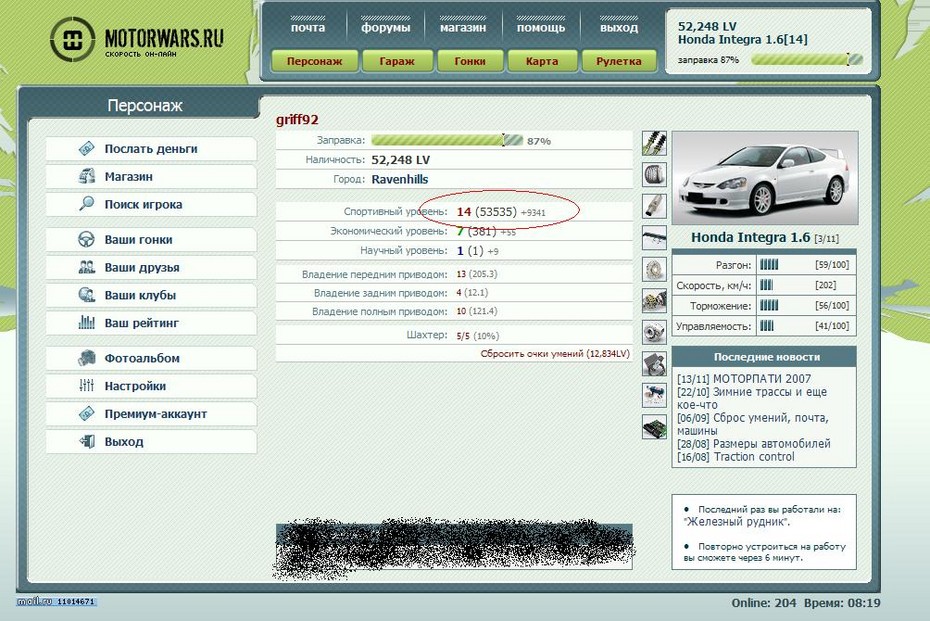The height and width of the screenshot is (621, 930).
Task: Select the green circuit board ECU icon
Action: point(654,426)
